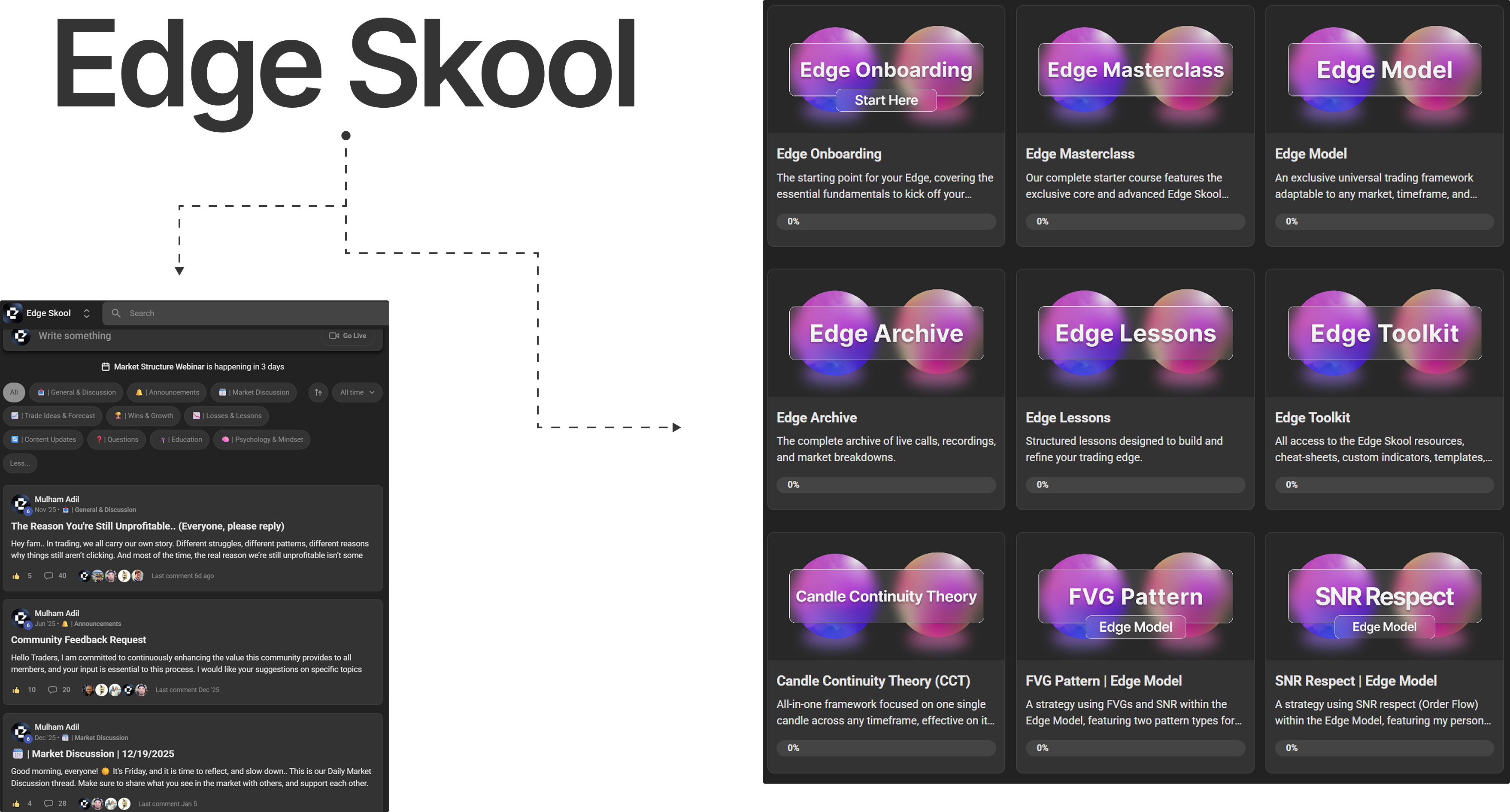1510x812 pixels.
Task: Click Mulham Adil avatar on Feedback Request post
Action: point(21,618)
